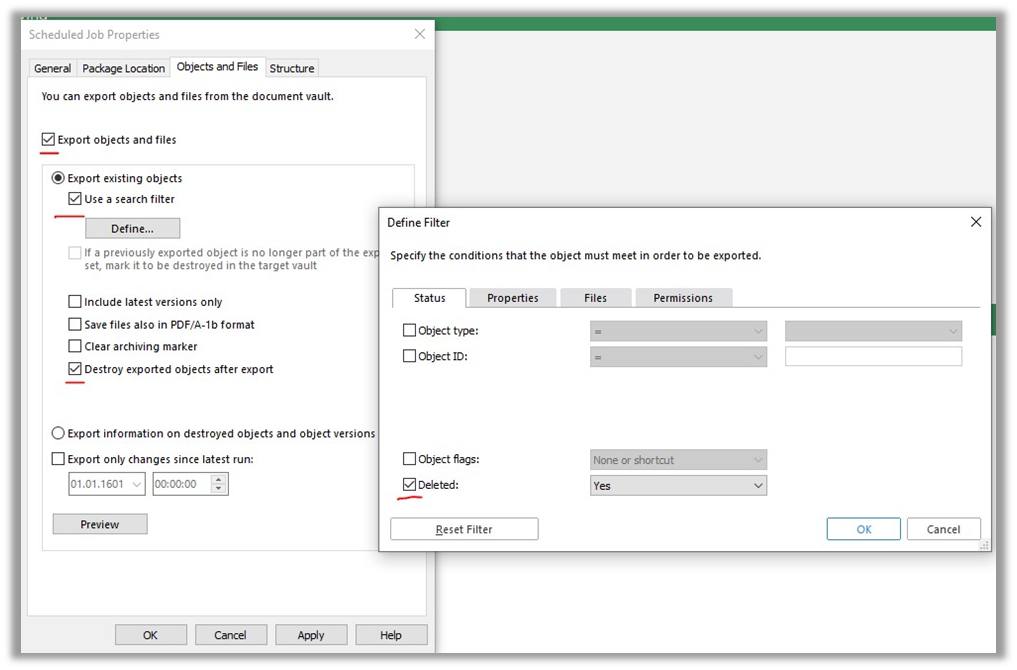
Task: Switch to the Properties filter tab
Action: click(512, 298)
